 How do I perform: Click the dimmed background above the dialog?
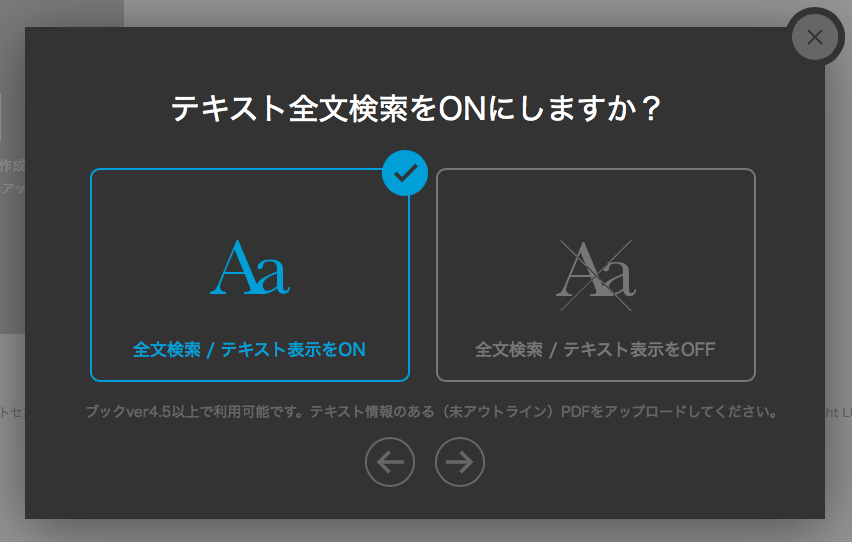[435, 12]
